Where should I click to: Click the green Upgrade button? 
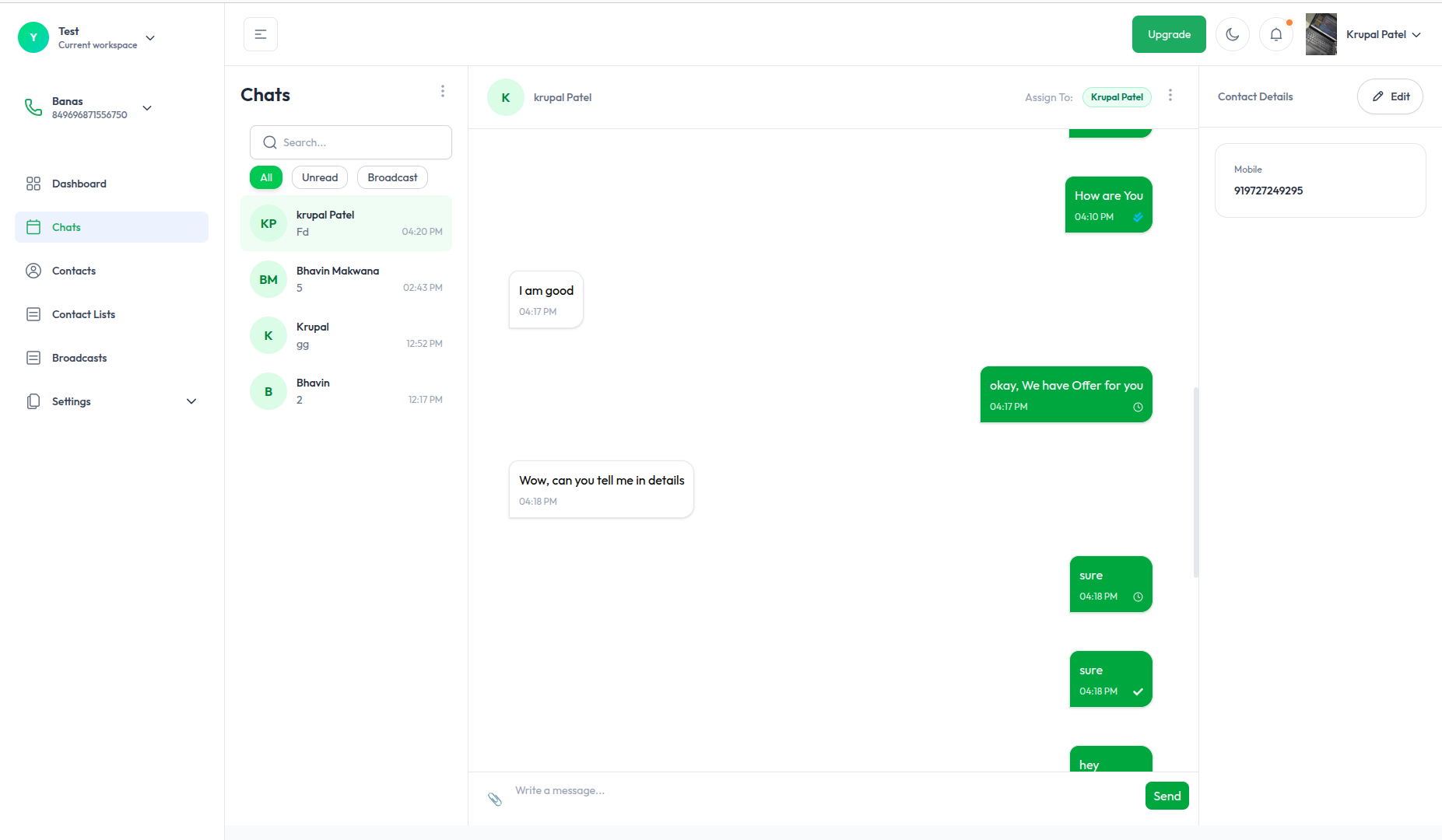1169,34
